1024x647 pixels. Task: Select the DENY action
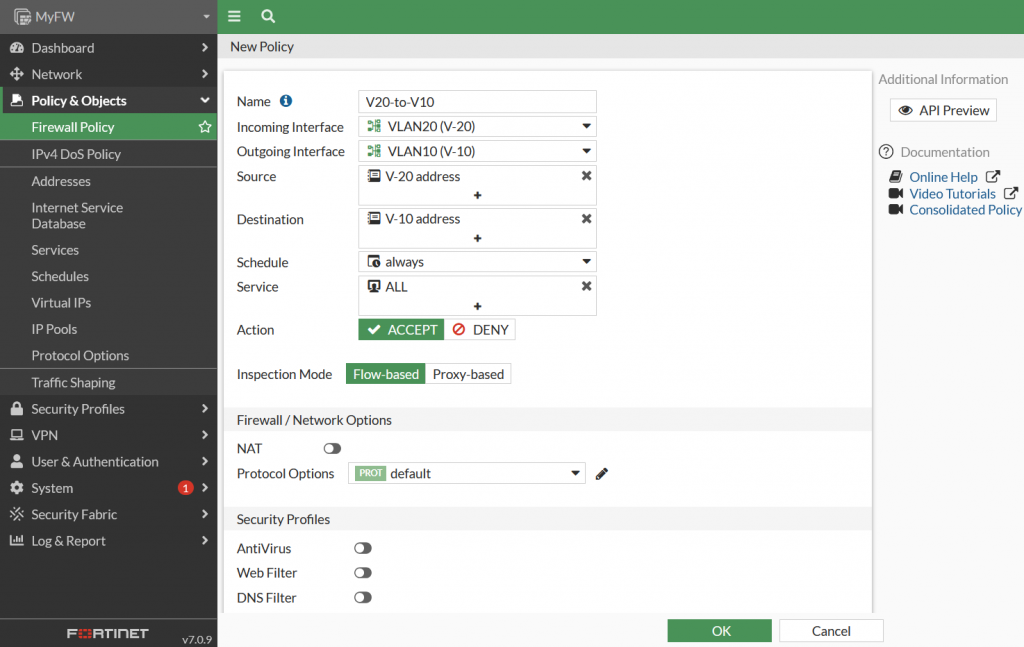pyautogui.click(x=480, y=329)
